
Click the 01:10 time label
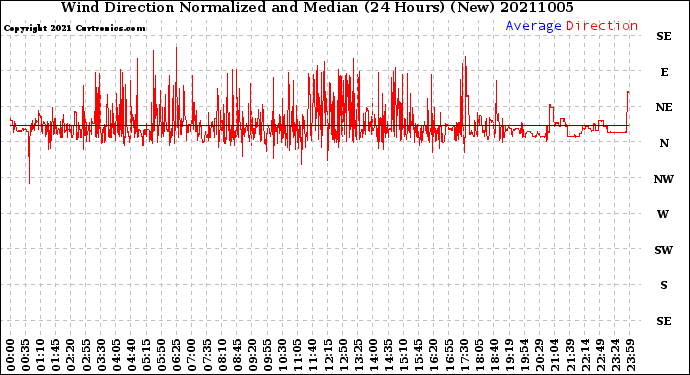(41, 355)
